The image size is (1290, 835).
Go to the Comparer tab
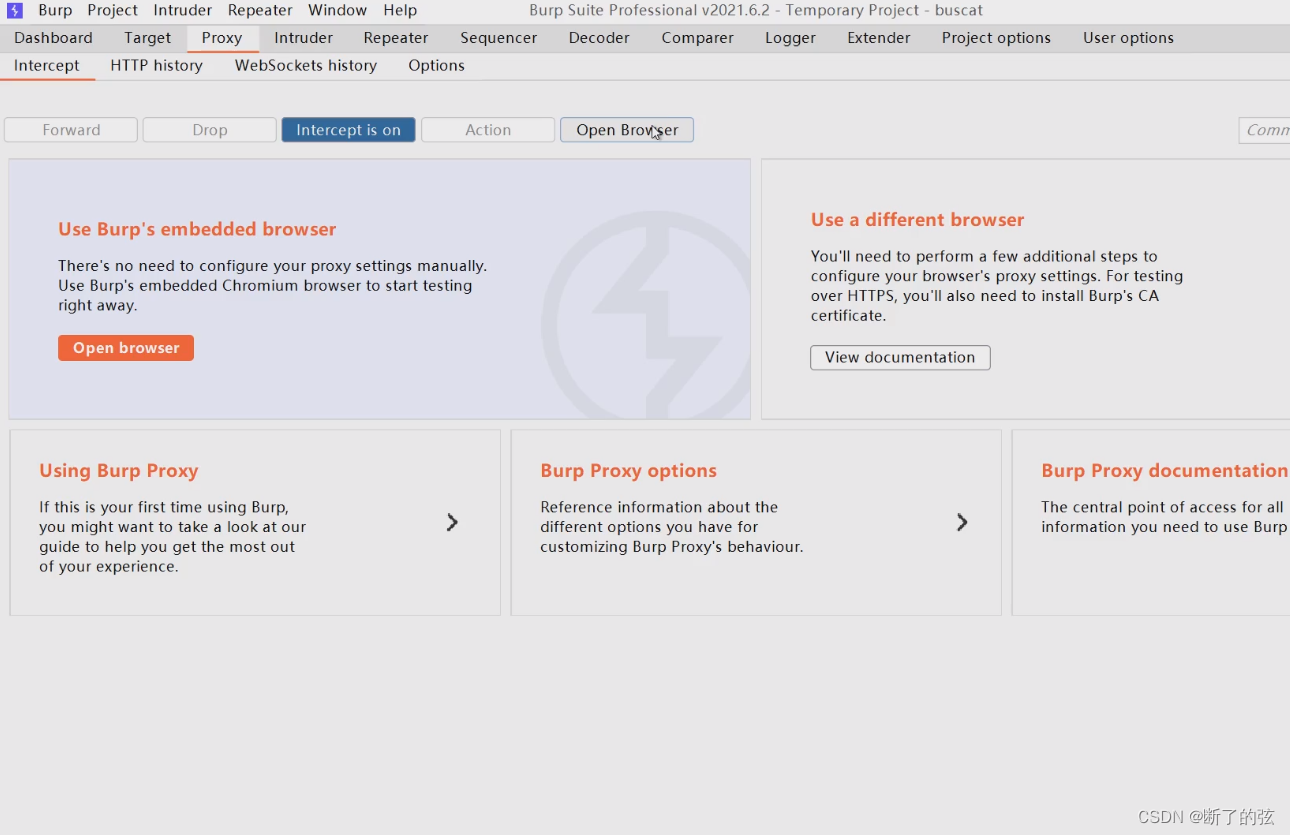697,38
